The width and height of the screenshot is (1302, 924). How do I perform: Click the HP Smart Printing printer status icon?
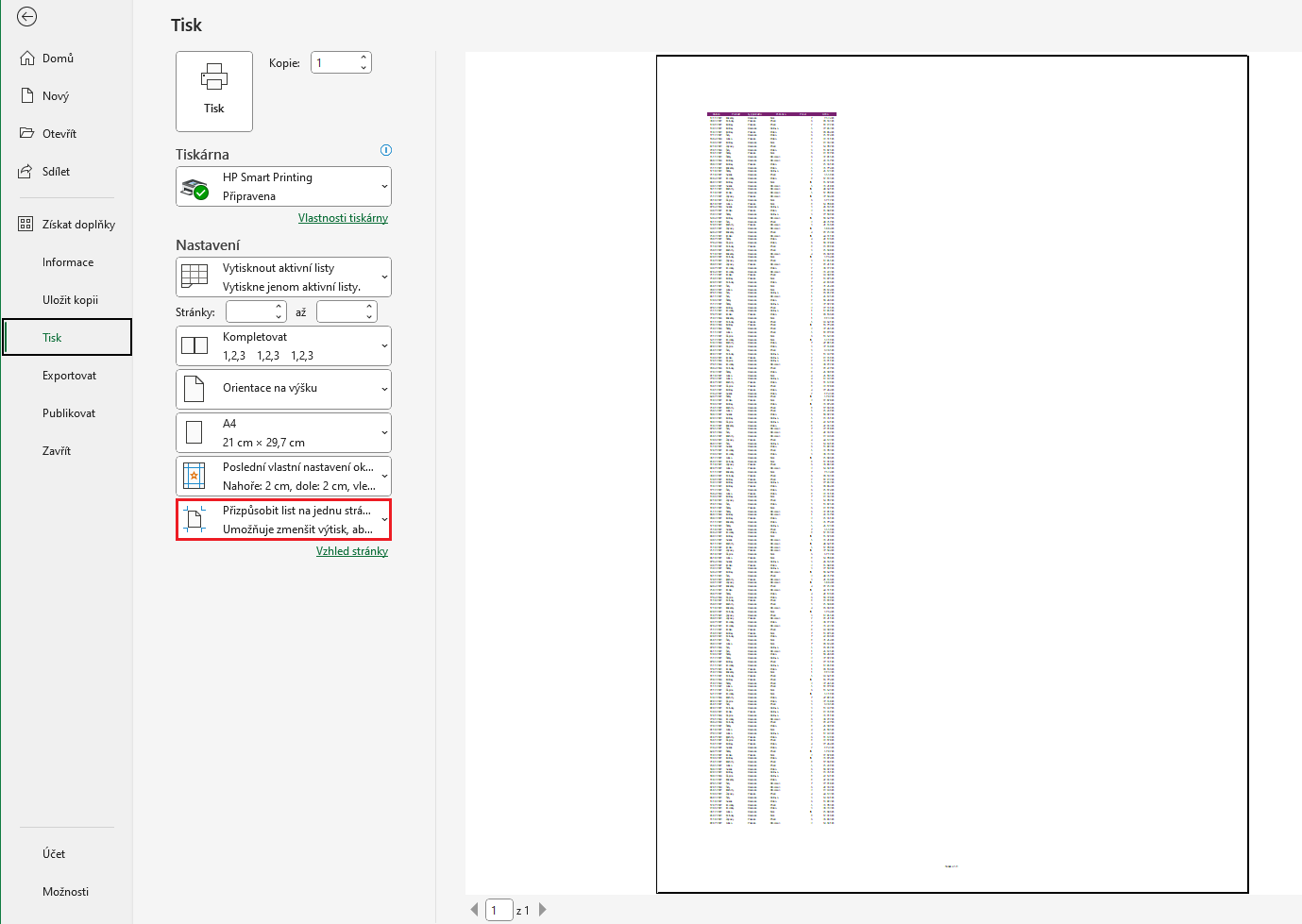tap(194, 188)
